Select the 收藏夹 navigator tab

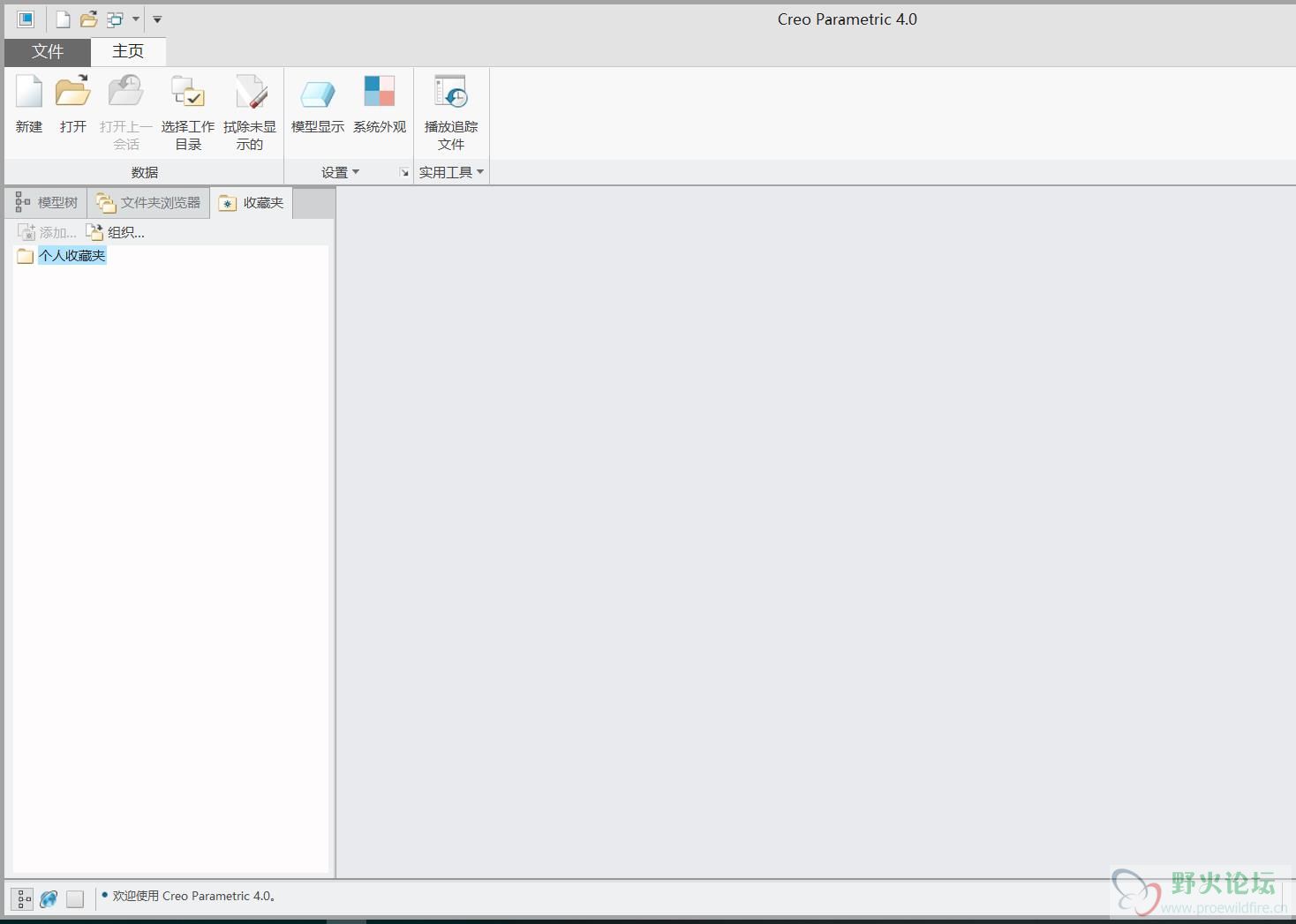pyautogui.click(x=252, y=203)
